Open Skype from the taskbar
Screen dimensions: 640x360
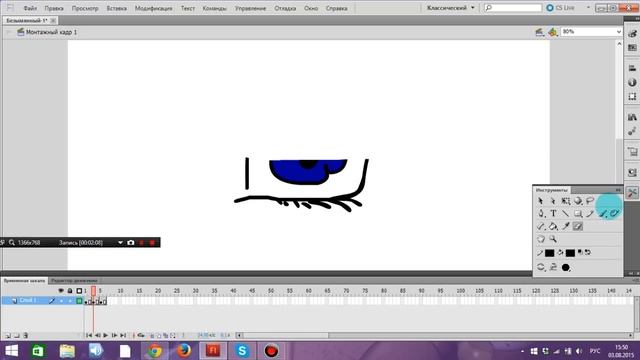242,351
